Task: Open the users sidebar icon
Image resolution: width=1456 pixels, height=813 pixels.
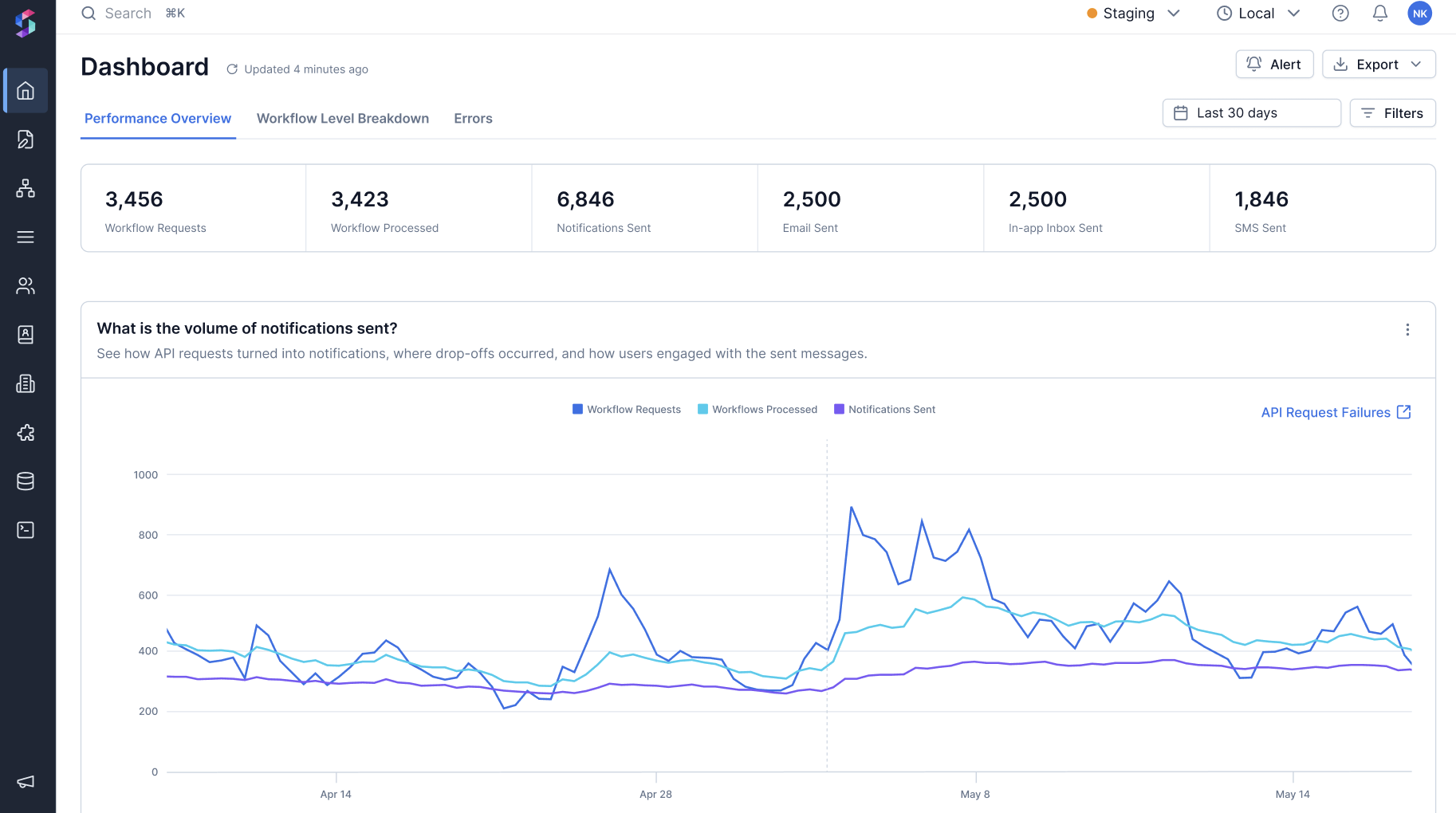Action: click(26, 286)
